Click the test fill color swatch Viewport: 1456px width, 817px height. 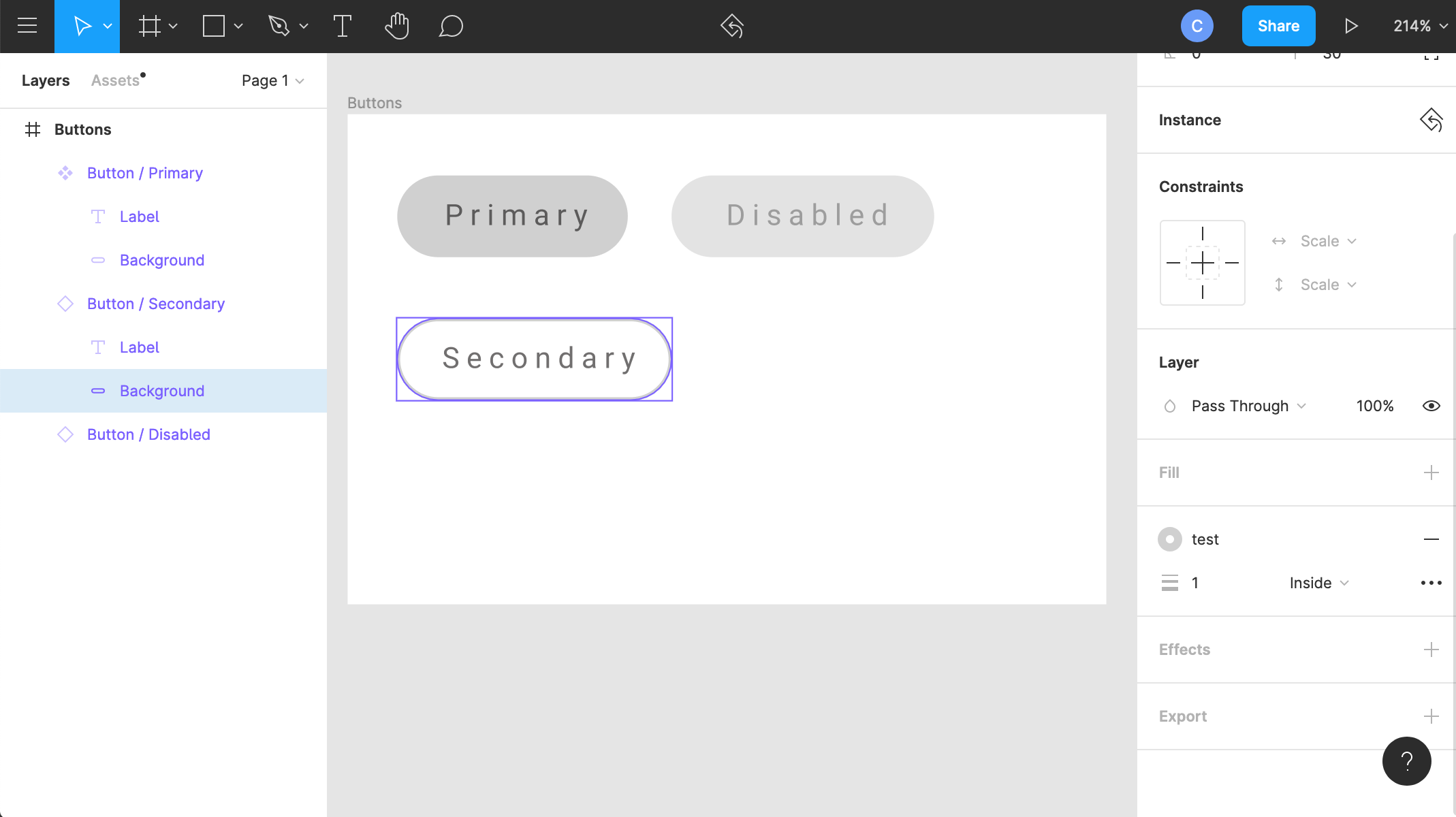click(1169, 539)
